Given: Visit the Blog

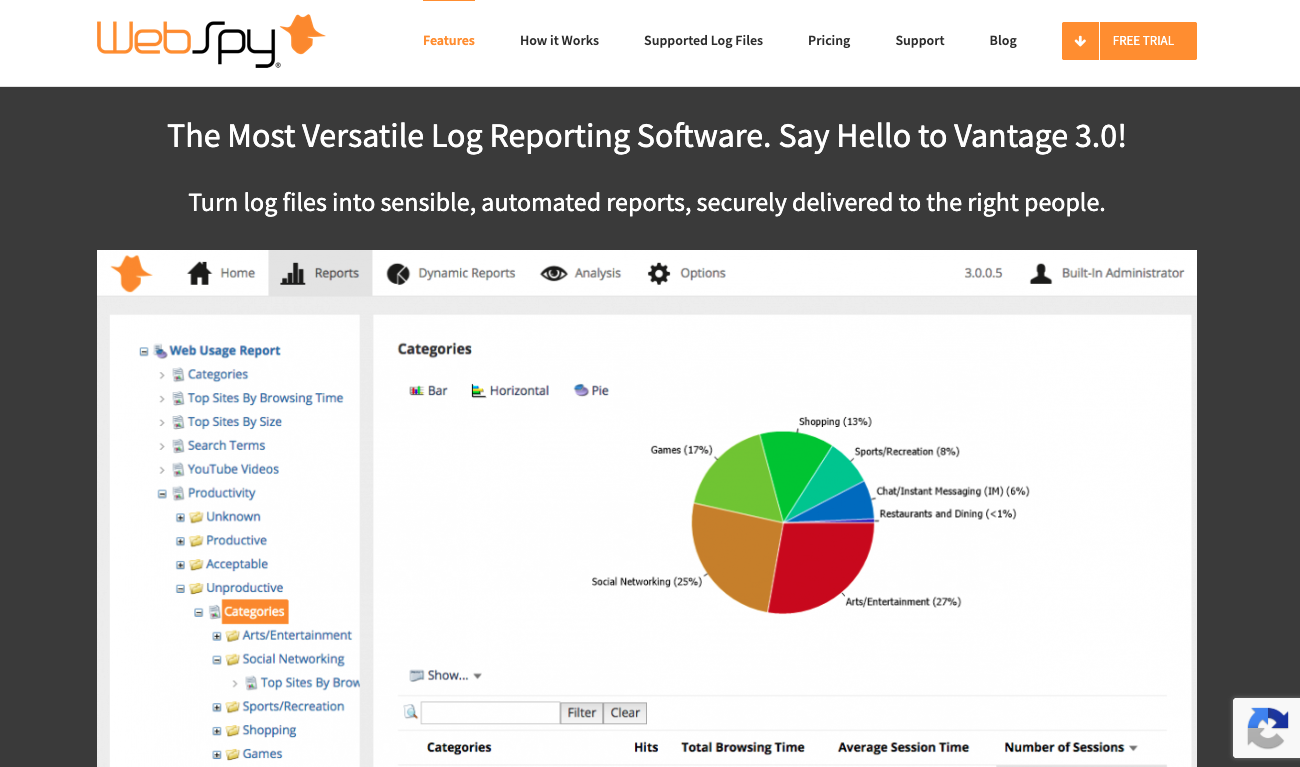Looking at the screenshot, I should click(x=1003, y=41).
